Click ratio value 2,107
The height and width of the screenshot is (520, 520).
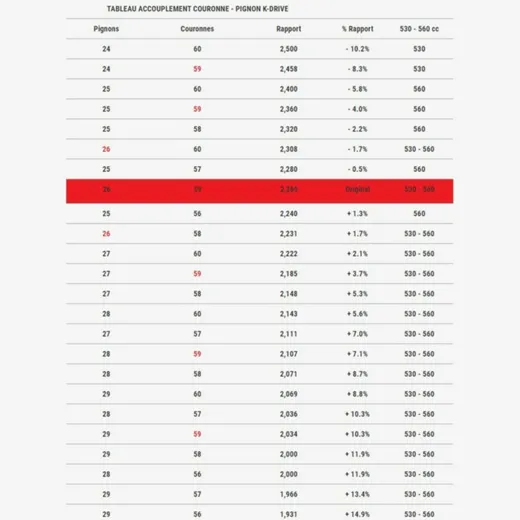pos(289,354)
